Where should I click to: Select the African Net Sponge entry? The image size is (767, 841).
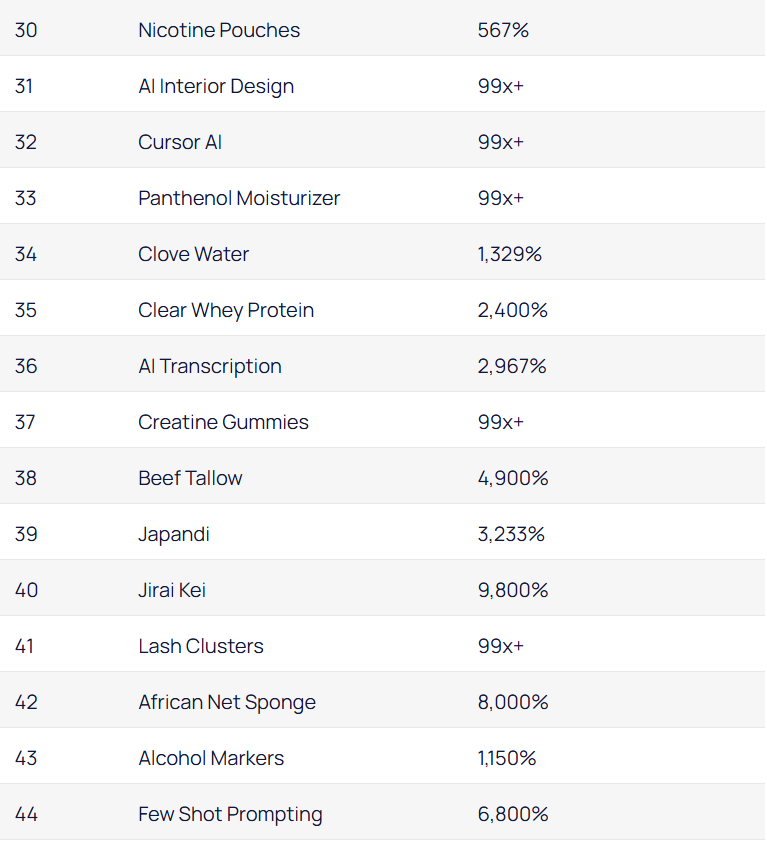(x=227, y=702)
